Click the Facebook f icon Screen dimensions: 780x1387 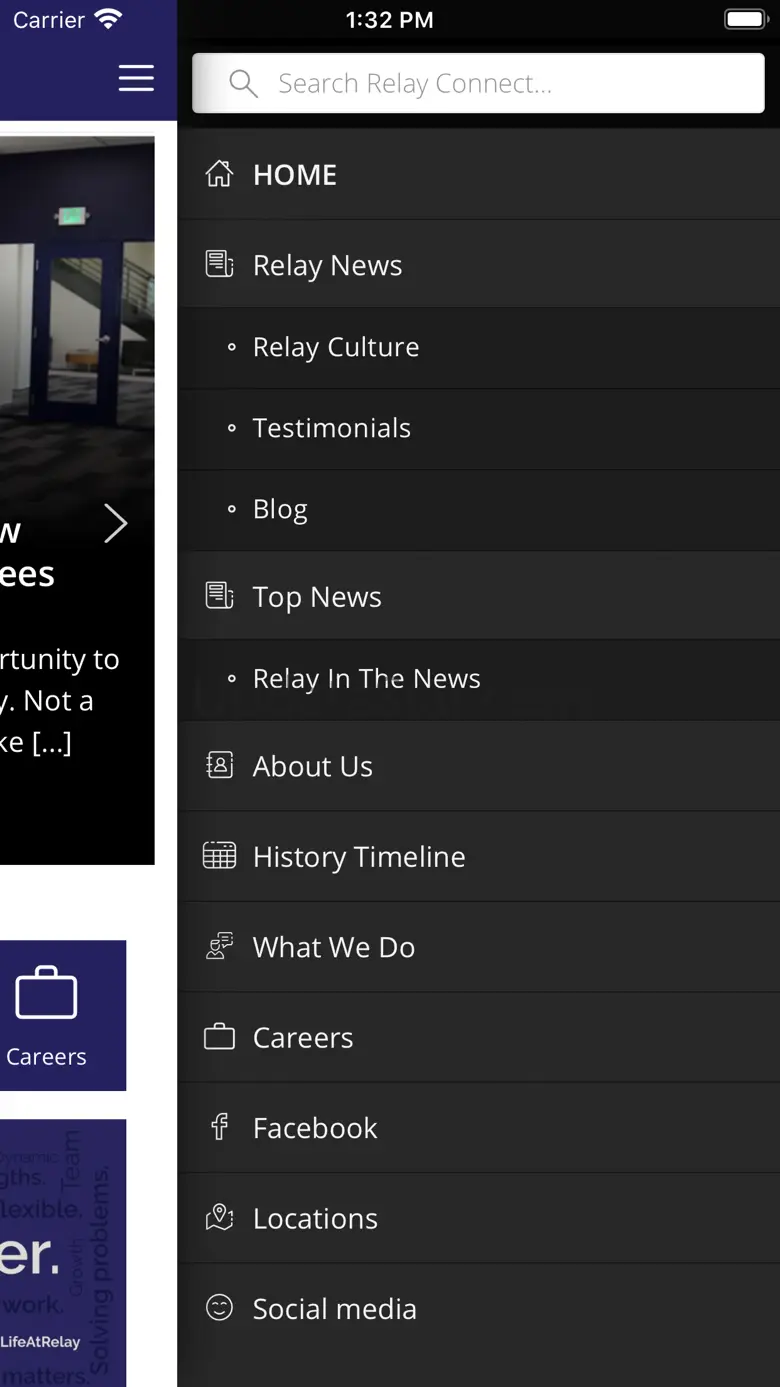coord(219,1127)
